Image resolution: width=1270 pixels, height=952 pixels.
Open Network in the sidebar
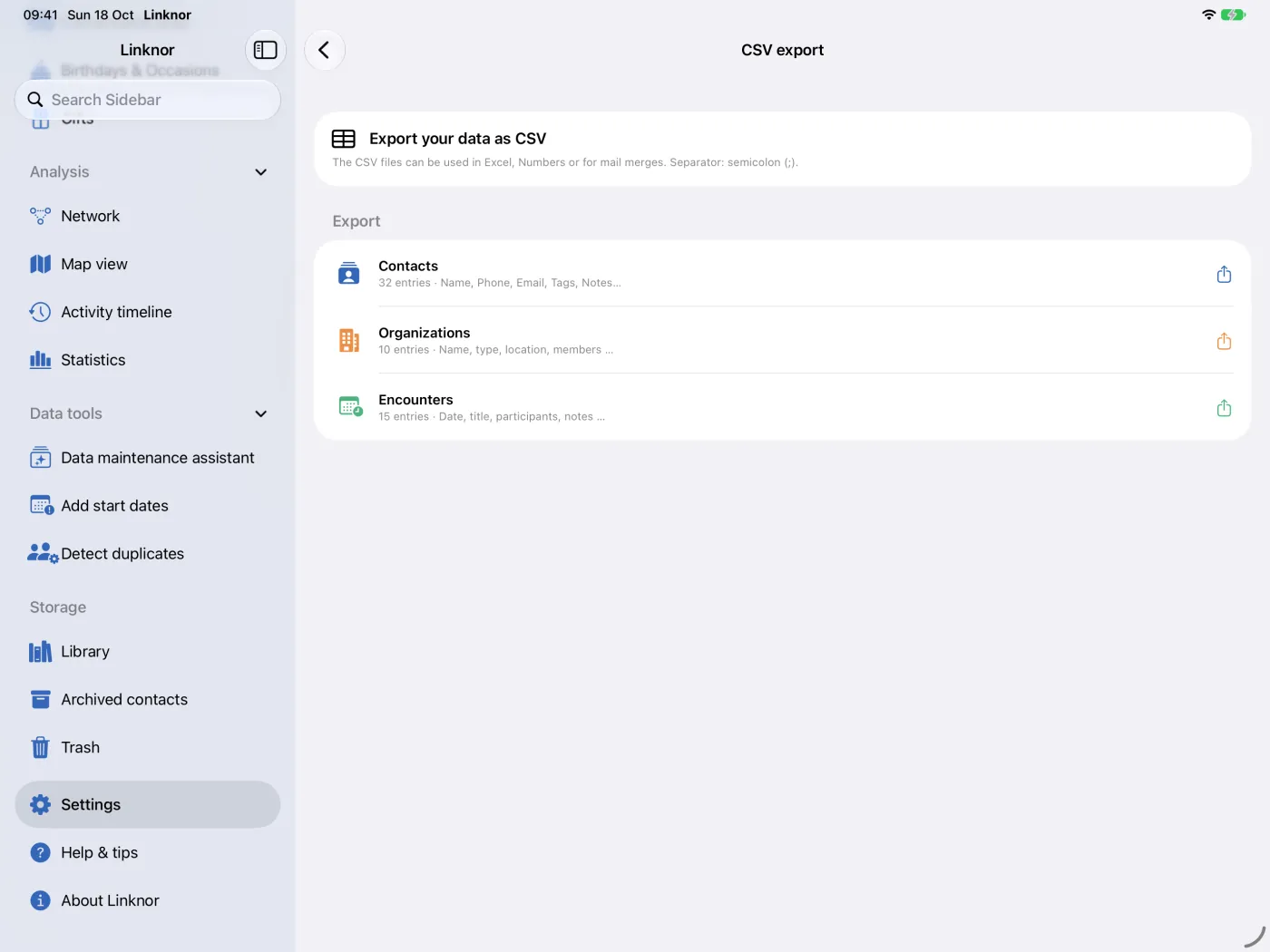[148, 216]
